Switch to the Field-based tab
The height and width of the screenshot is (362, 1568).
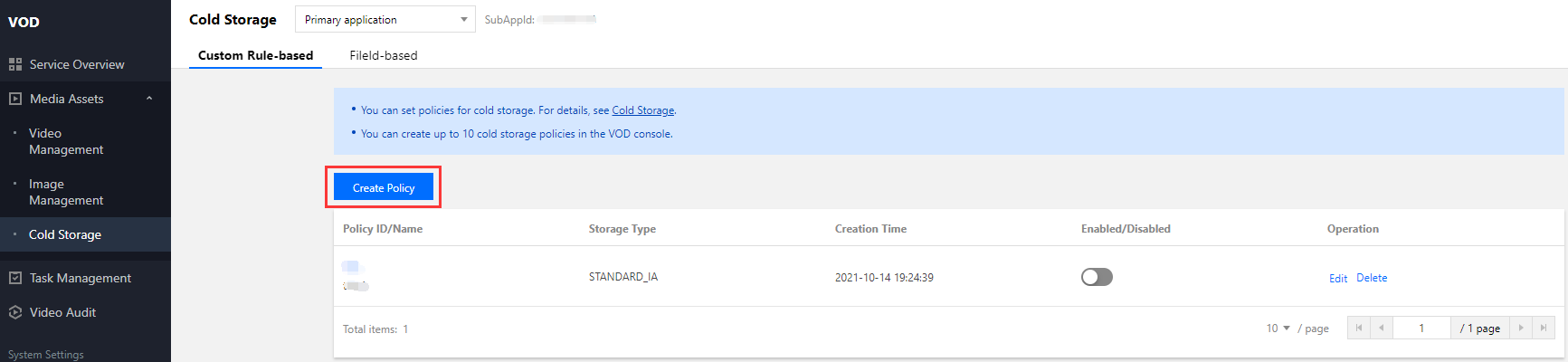pyautogui.click(x=384, y=55)
